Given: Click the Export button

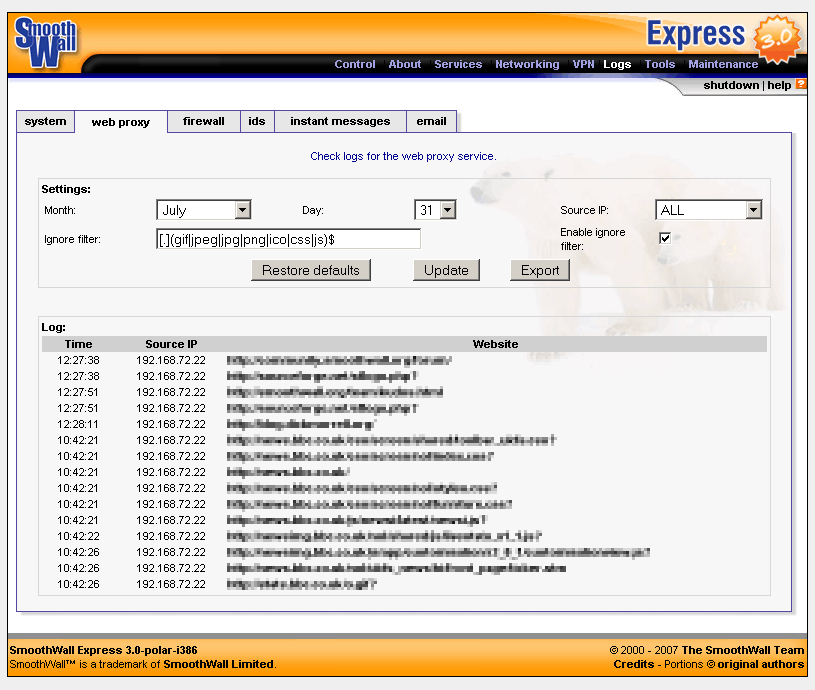Looking at the screenshot, I should click(540, 270).
